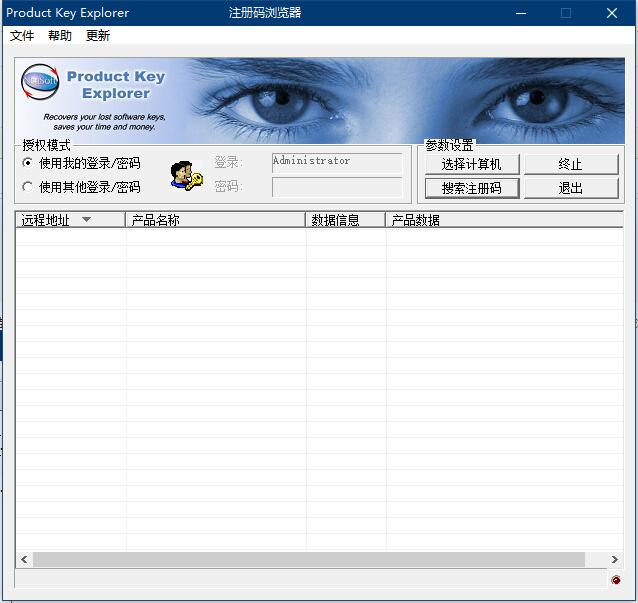This screenshot has width=638, height=603.
Task: Click the users with key icon
Action: pyautogui.click(x=186, y=175)
